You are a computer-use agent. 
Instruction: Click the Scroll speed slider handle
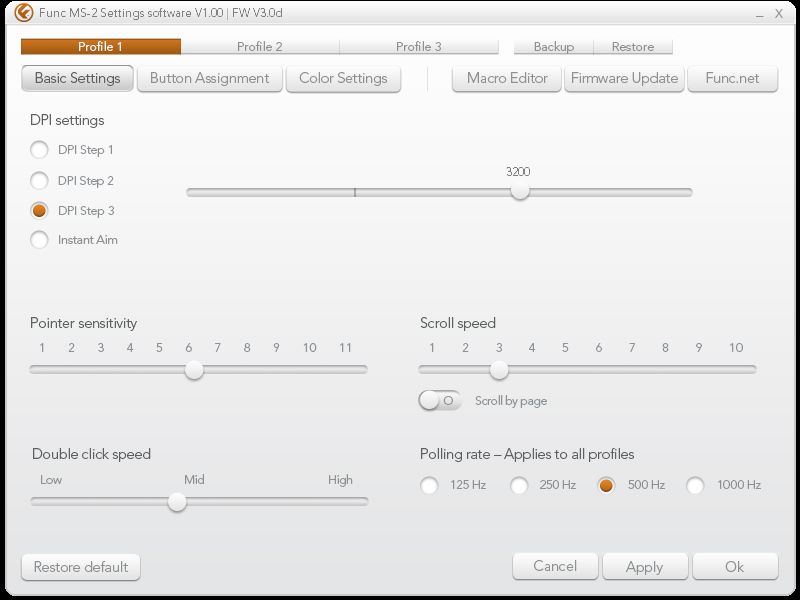[x=499, y=370]
